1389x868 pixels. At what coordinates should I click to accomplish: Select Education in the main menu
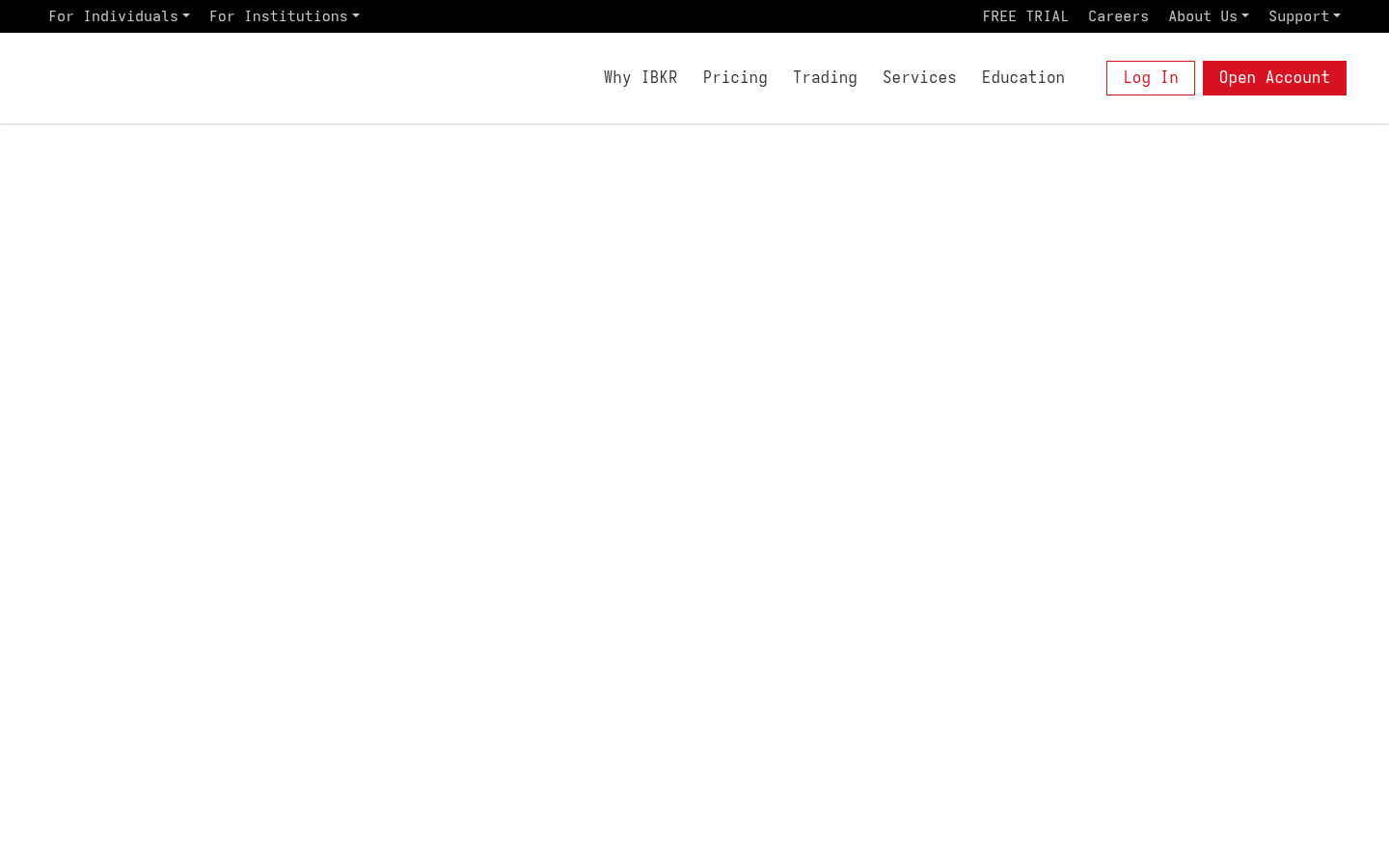pos(1022,78)
